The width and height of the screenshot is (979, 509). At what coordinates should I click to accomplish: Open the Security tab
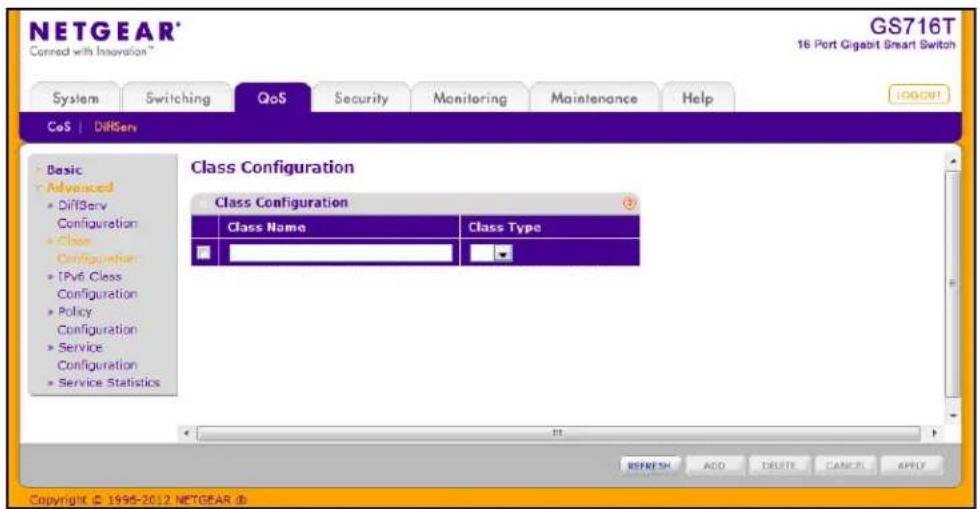[x=361, y=98]
